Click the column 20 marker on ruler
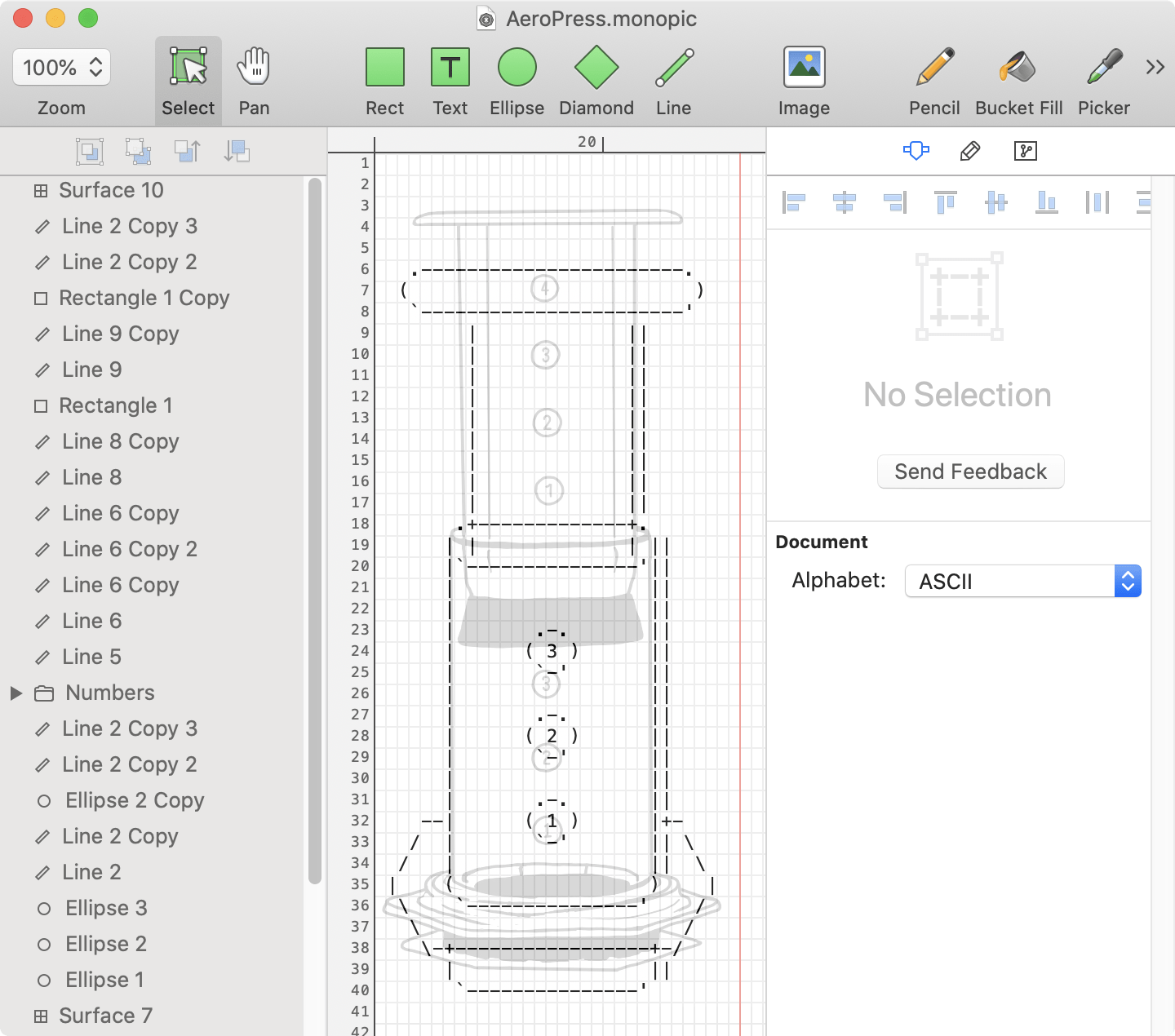The image size is (1175, 1036). click(x=591, y=142)
